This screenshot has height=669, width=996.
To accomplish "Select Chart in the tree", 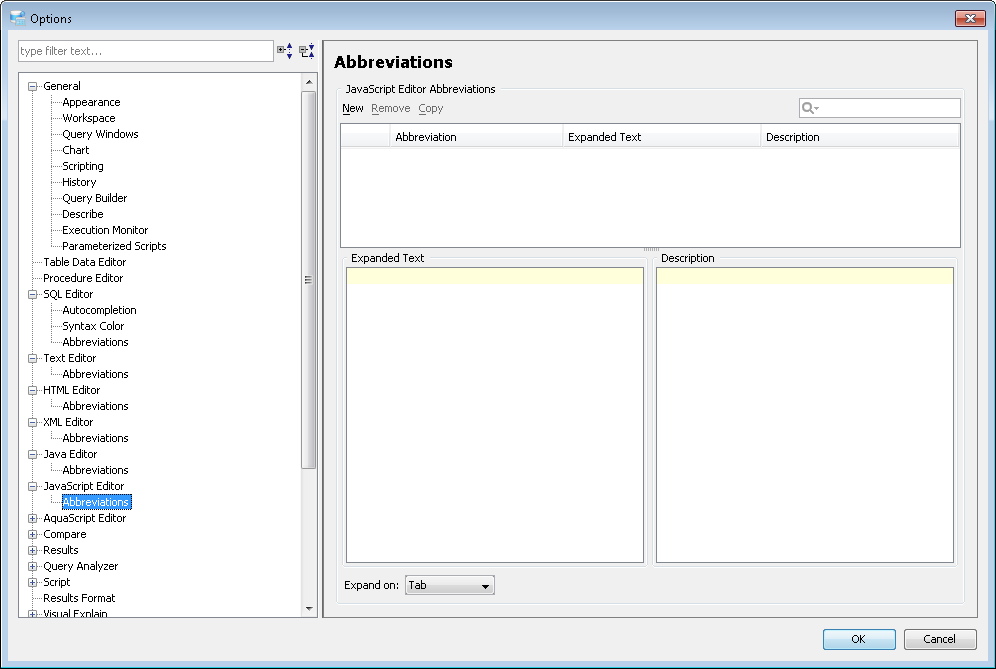I will coord(76,150).
